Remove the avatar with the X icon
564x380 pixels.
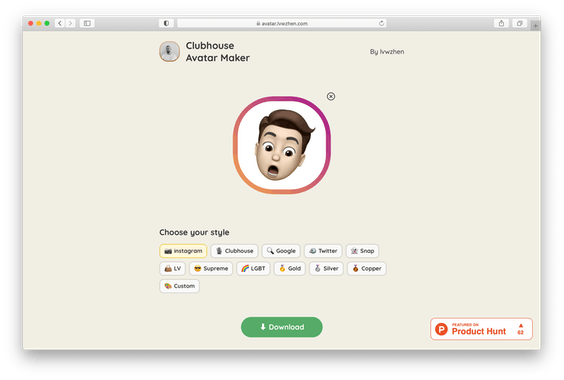coord(331,96)
